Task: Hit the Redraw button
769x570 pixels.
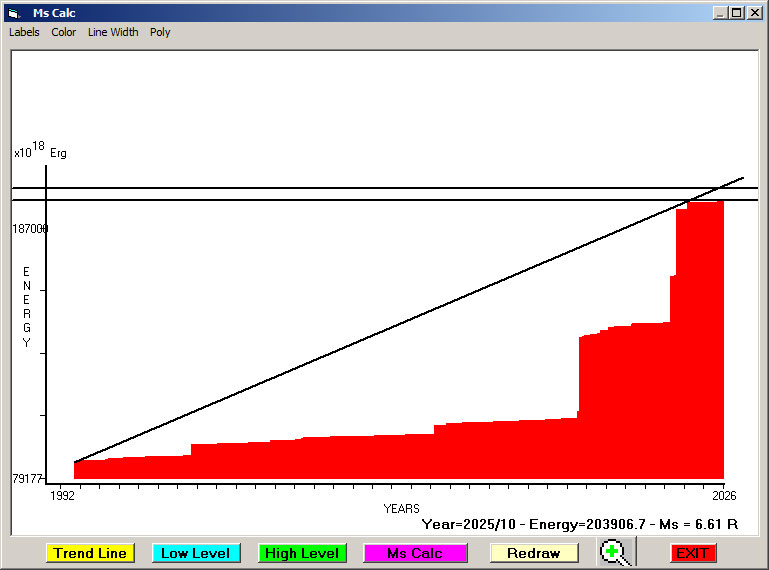Action: pos(533,553)
